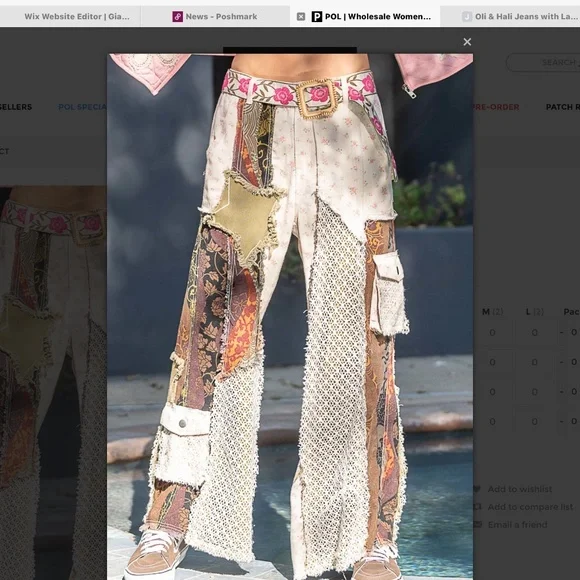Open the SELLERS menu item
The image size is (580, 580).
16,107
